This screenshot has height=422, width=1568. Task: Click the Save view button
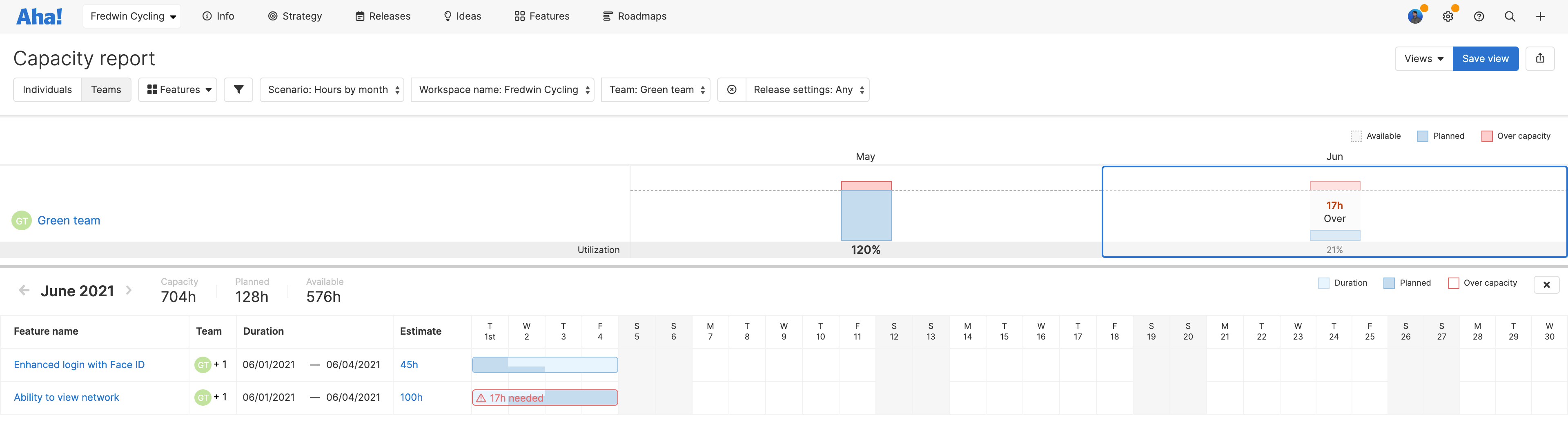pos(1485,58)
